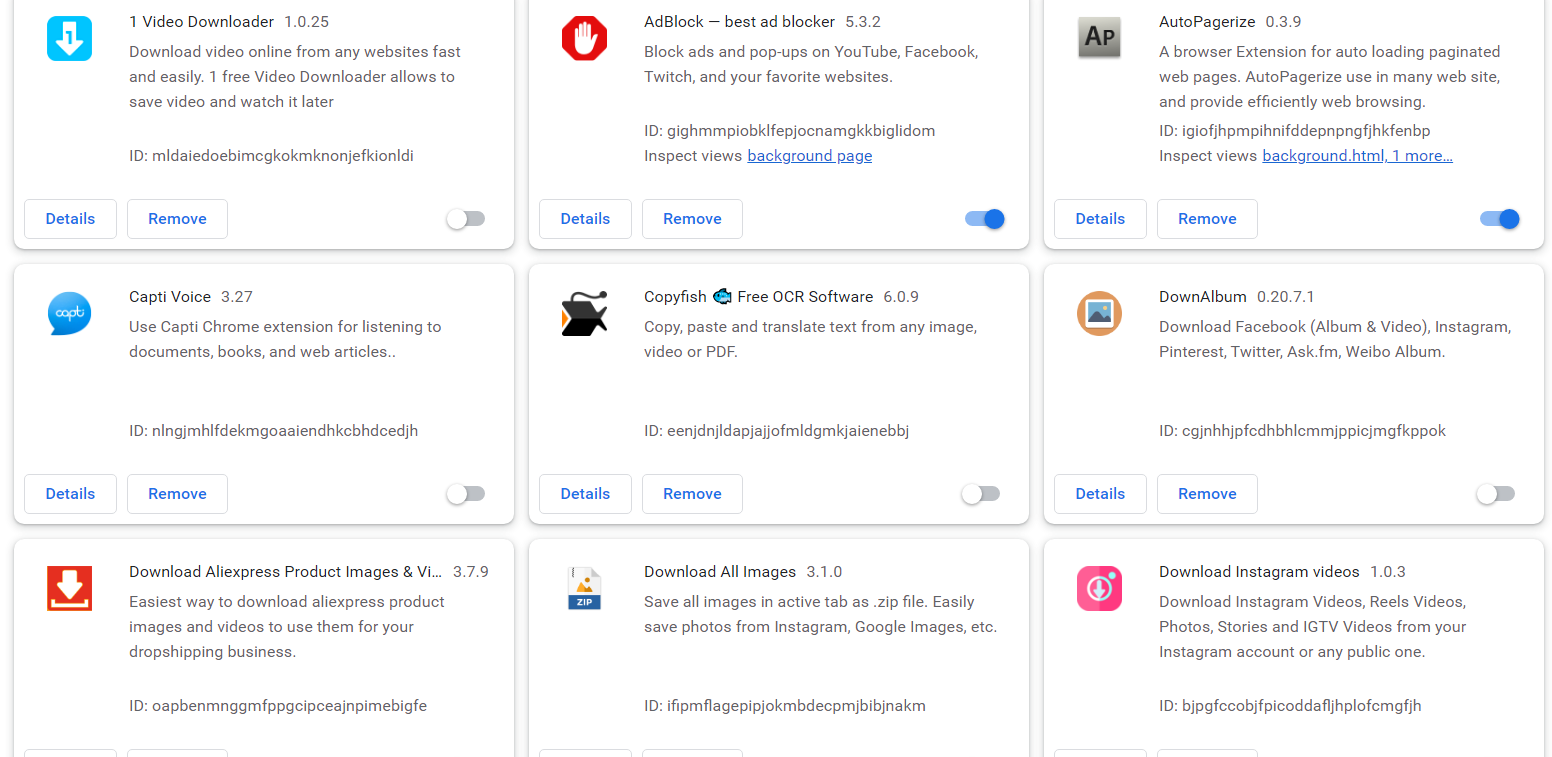Image resolution: width=1552 pixels, height=757 pixels.
Task: Click AutoPagerize version 0.3.9
Action: coord(1284,21)
